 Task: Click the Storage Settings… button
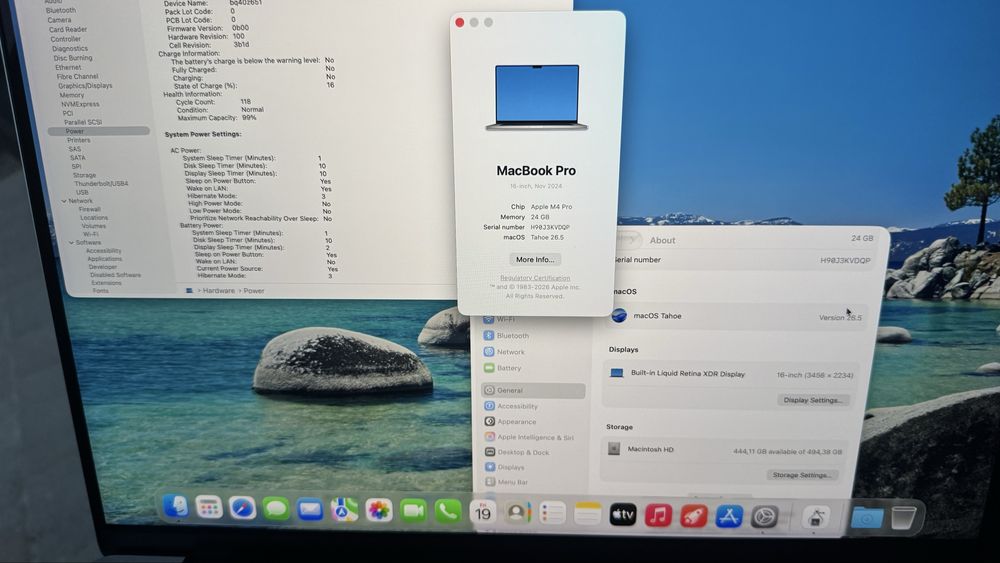(802, 475)
